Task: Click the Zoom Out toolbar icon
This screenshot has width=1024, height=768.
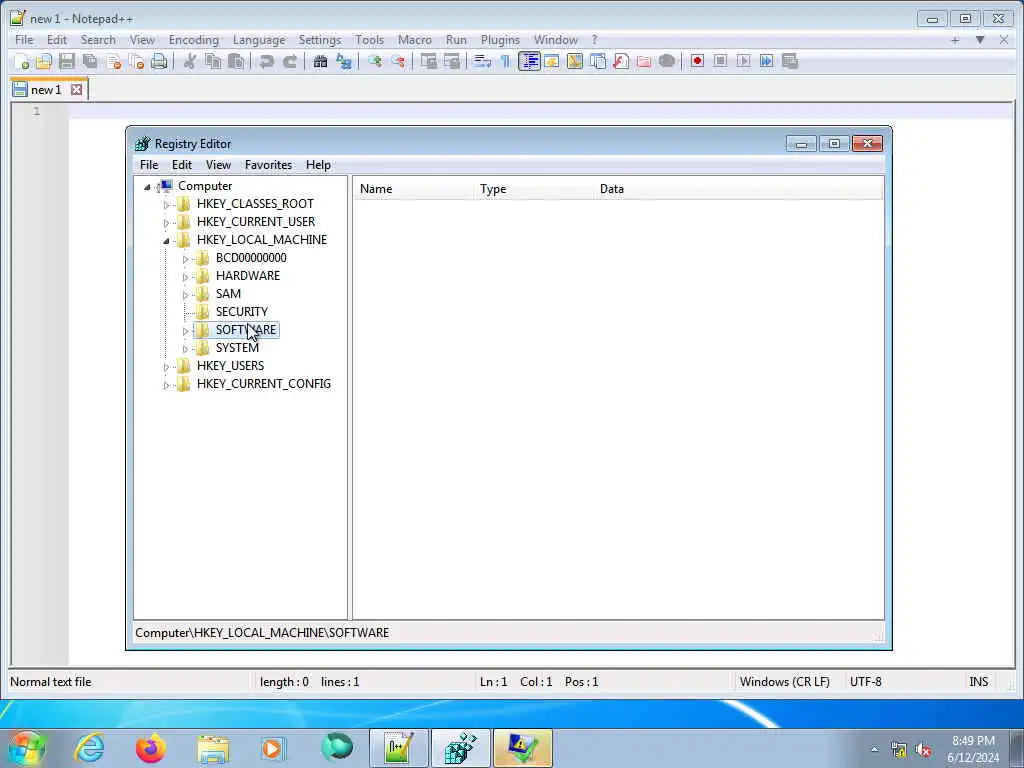Action: coord(398,61)
